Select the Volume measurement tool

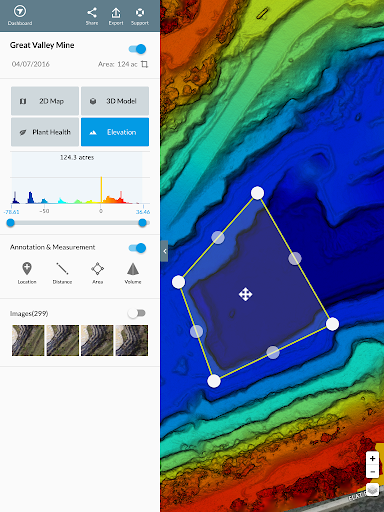tap(133, 269)
